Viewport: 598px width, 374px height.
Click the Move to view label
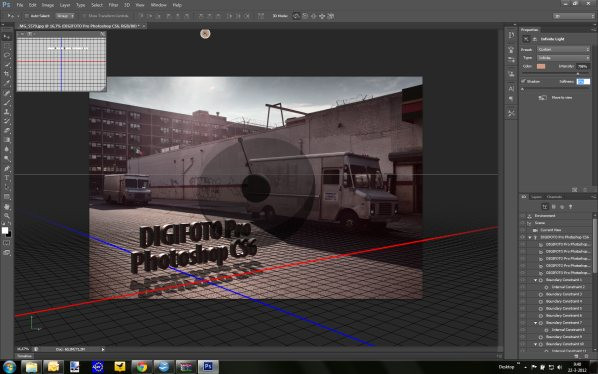562,98
